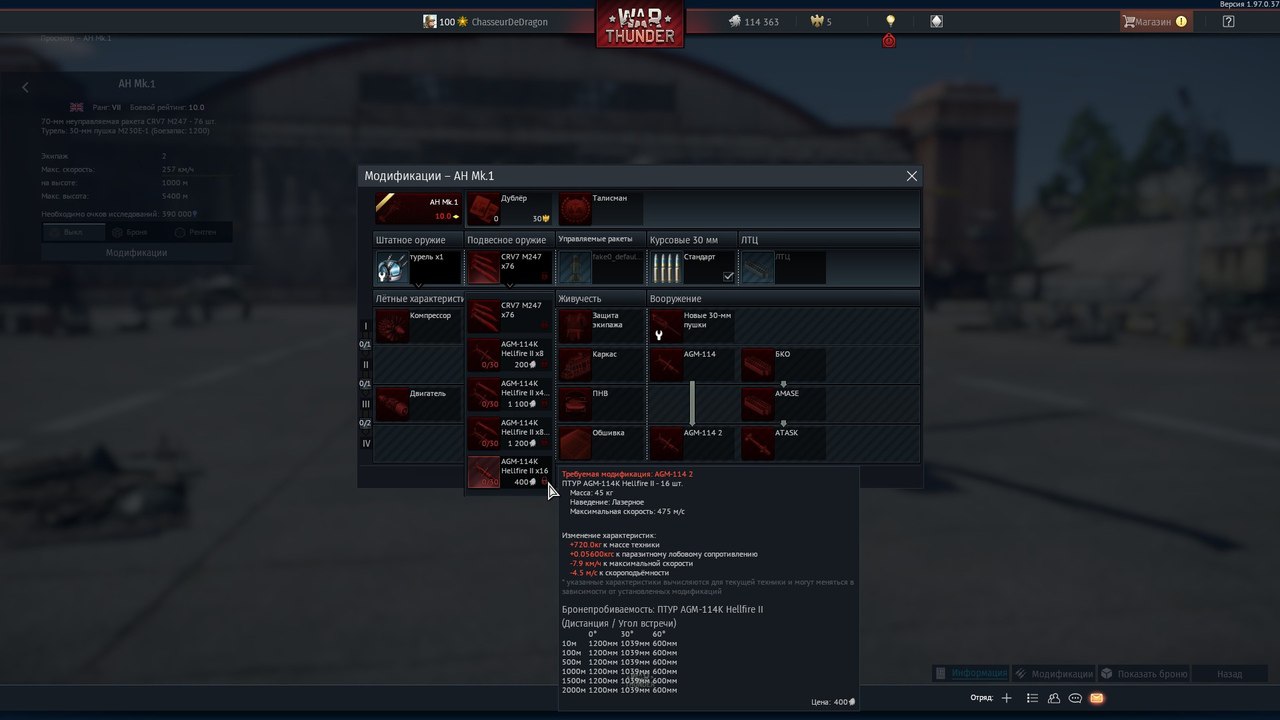Click the Управляемые ракеты column header
The width and height of the screenshot is (1280, 720).
pyautogui.click(x=601, y=240)
